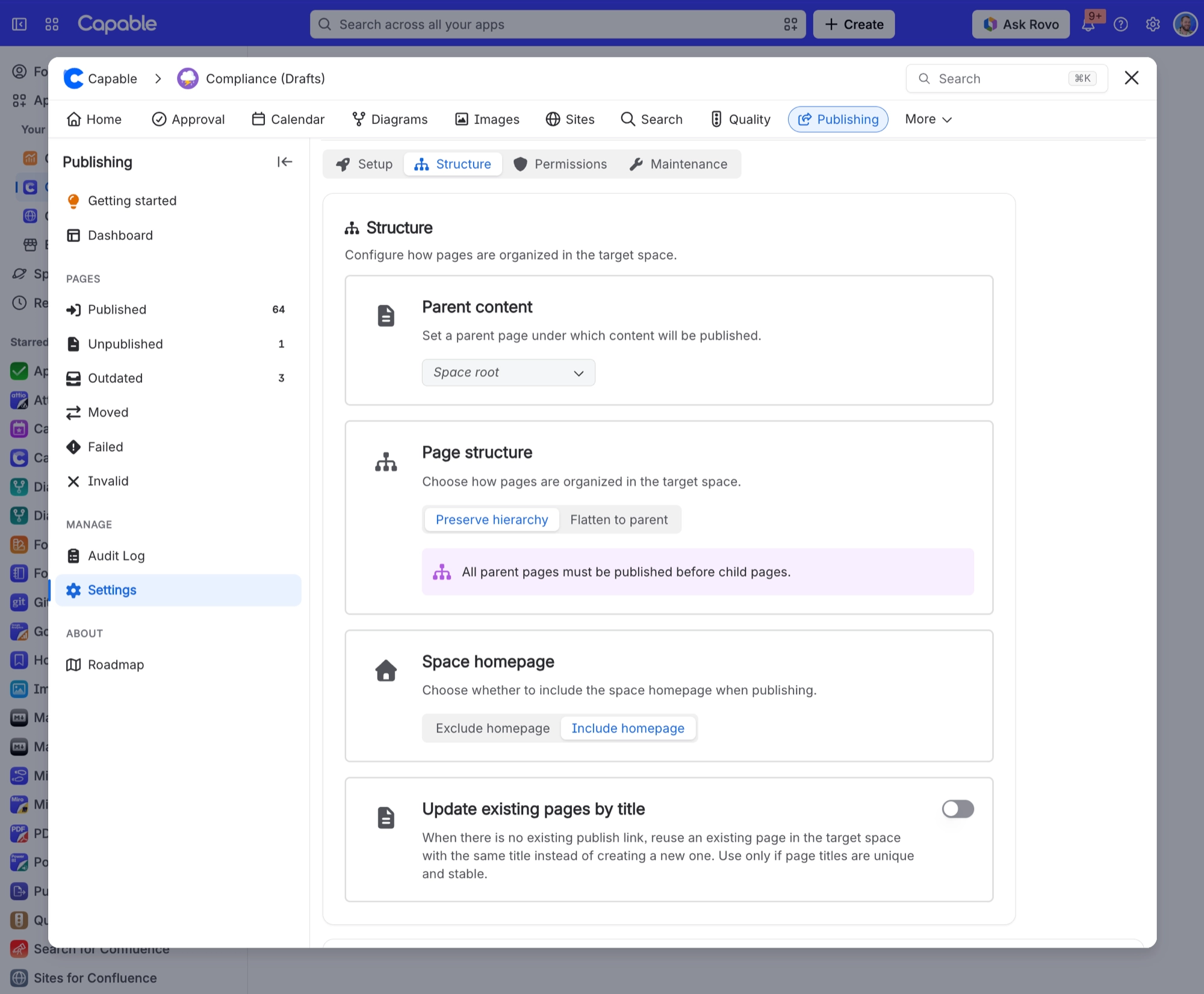Viewport: 1204px width, 994px height.
Task: Open the Dashboard sidebar item
Action: point(178,235)
